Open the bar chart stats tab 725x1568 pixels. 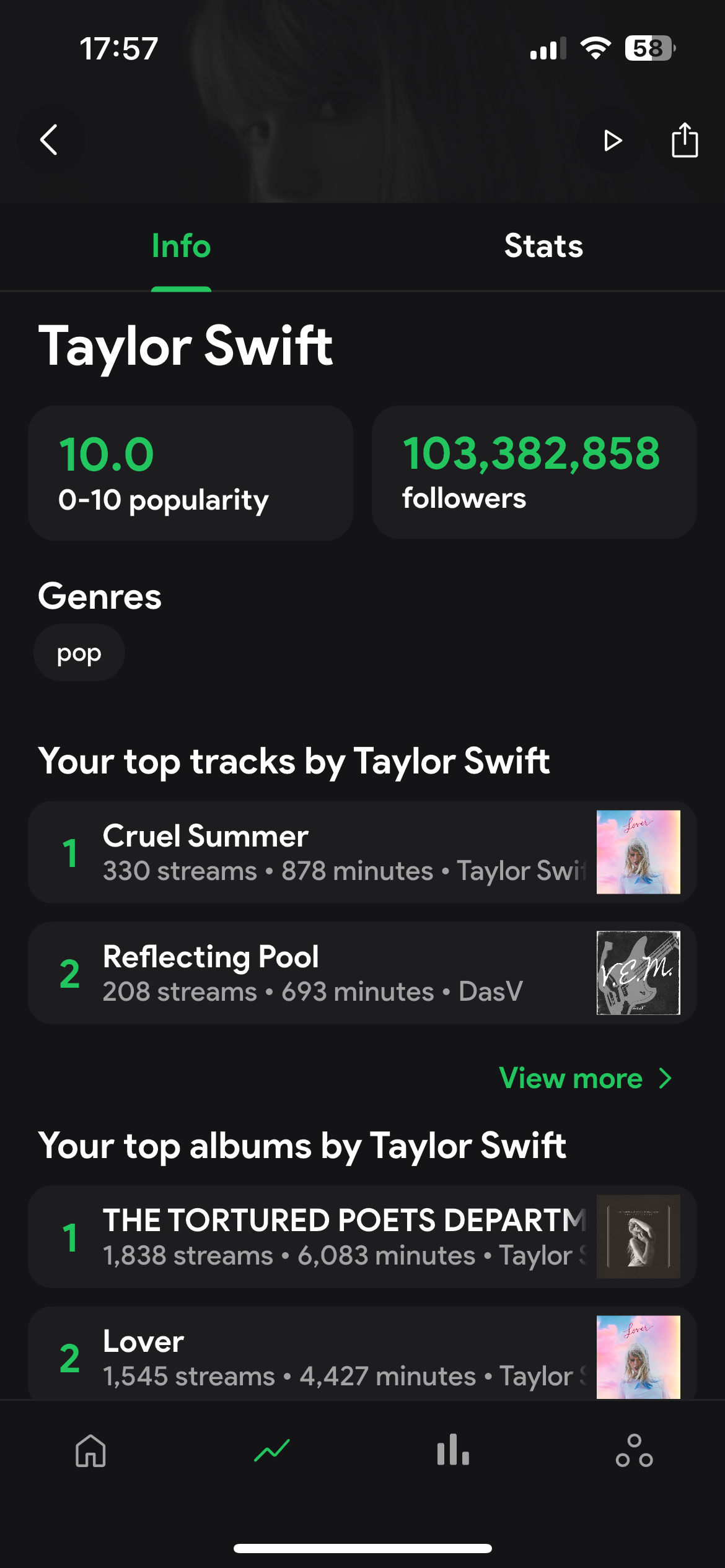click(453, 1450)
